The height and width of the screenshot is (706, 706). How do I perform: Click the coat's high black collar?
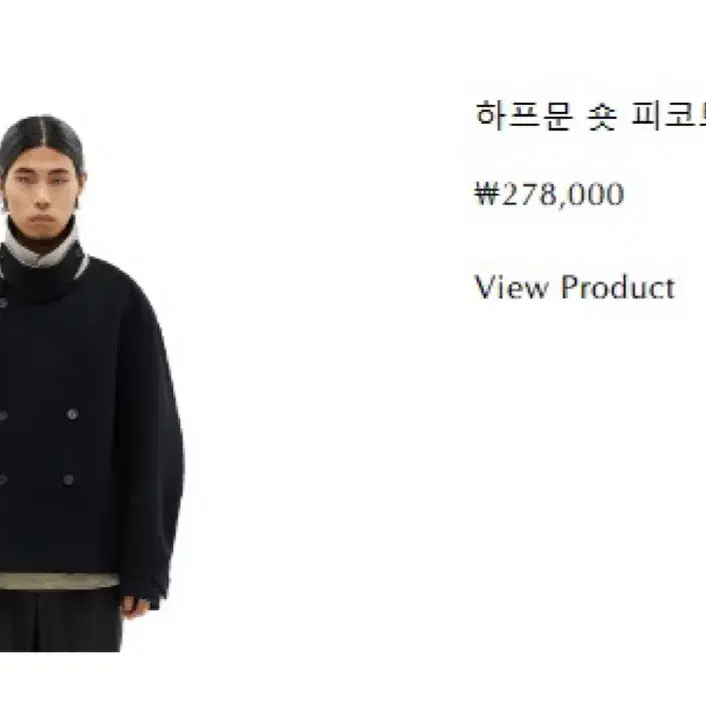(43, 275)
